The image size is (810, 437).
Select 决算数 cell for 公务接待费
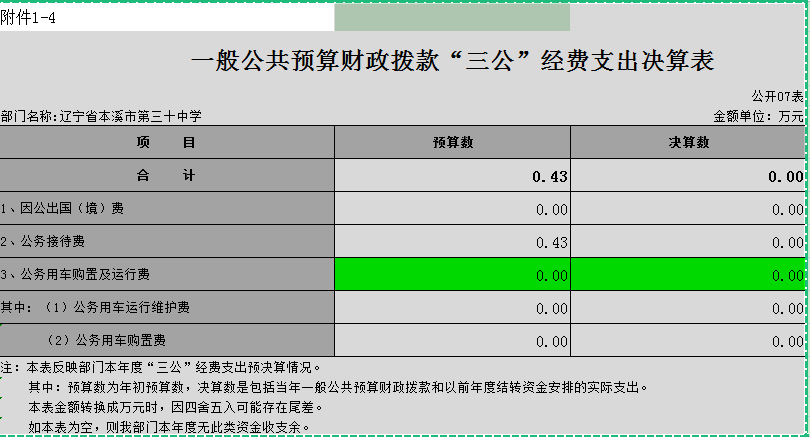pyautogui.click(x=688, y=241)
